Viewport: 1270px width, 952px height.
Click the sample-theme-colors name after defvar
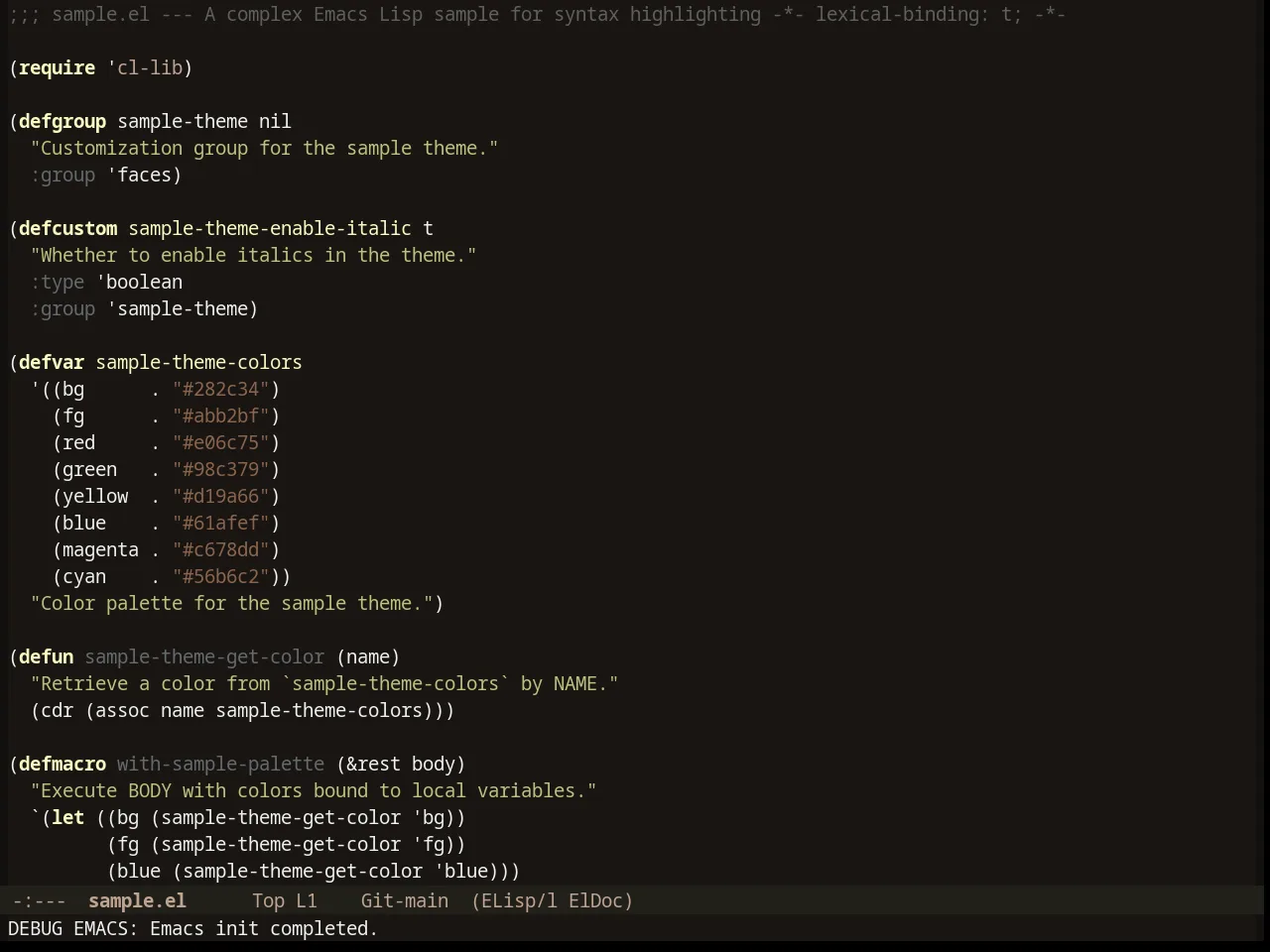(199, 363)
